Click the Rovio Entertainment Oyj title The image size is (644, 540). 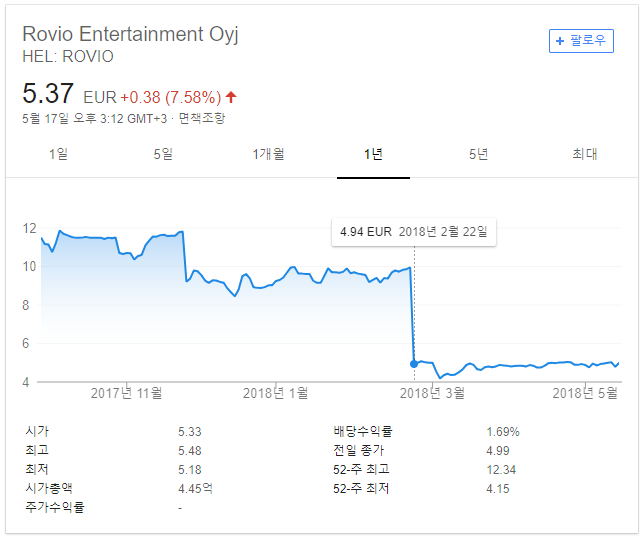130,34
